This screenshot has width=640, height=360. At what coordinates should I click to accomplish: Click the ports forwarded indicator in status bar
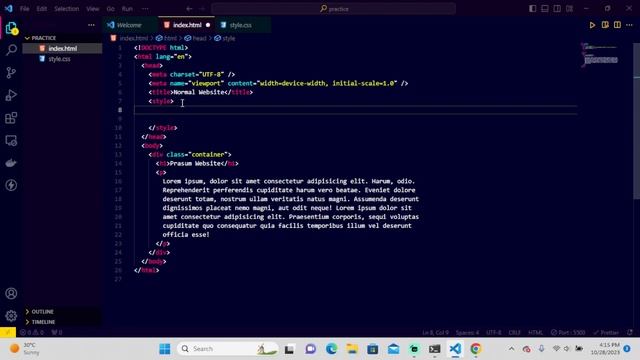click(x=57, y=332)
